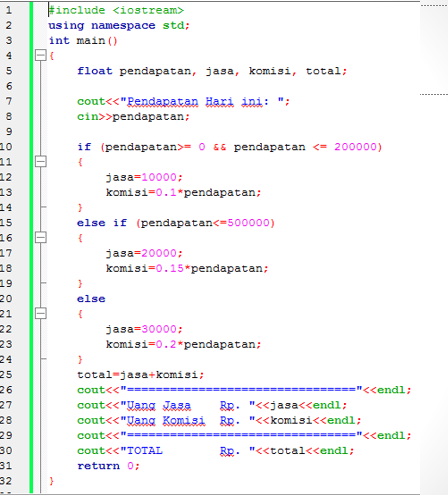
Task: Click the '#include <iostream>' line
Action: pyautogui.click(x=116, y=10)
